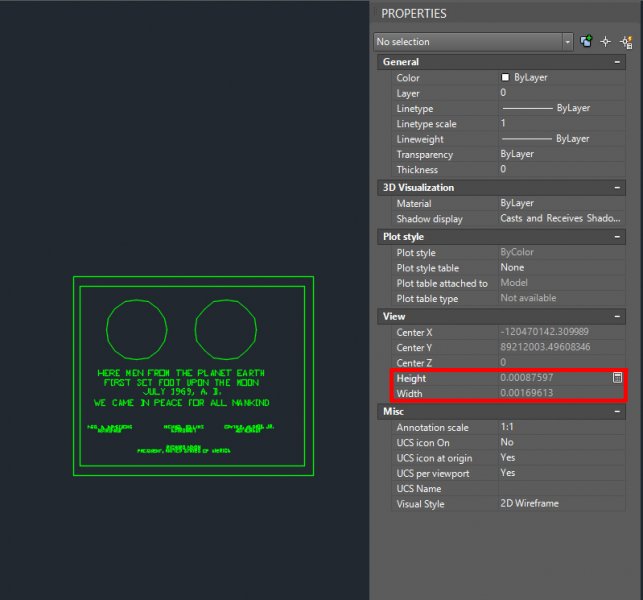
Task: Click the Plot style table None value
Action: click(x=562, y=267)
